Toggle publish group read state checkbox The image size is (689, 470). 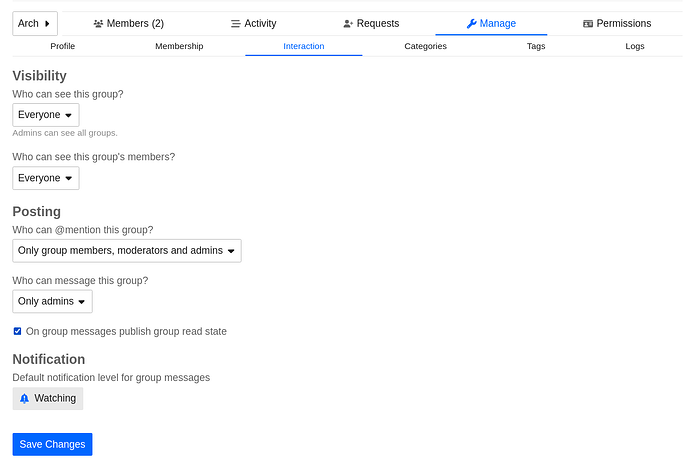point(18,331)
